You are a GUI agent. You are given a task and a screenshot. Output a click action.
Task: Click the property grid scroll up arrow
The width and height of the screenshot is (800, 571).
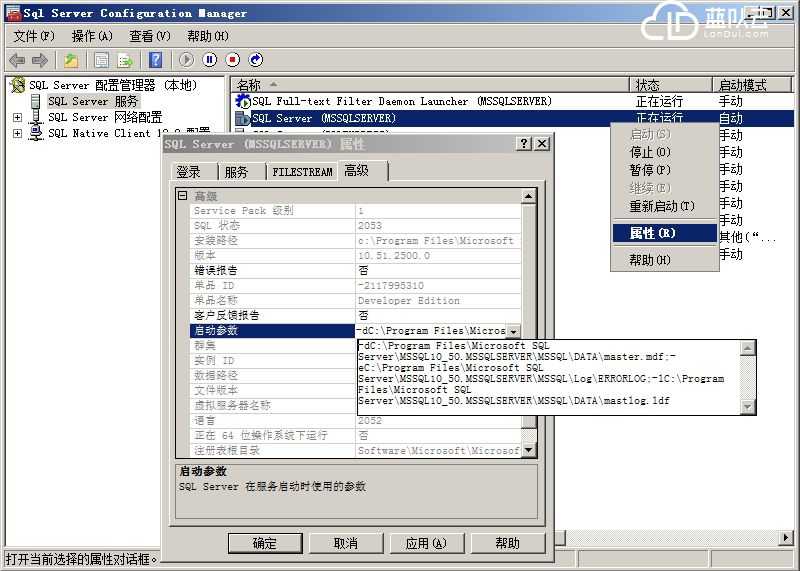pos(529,196)
